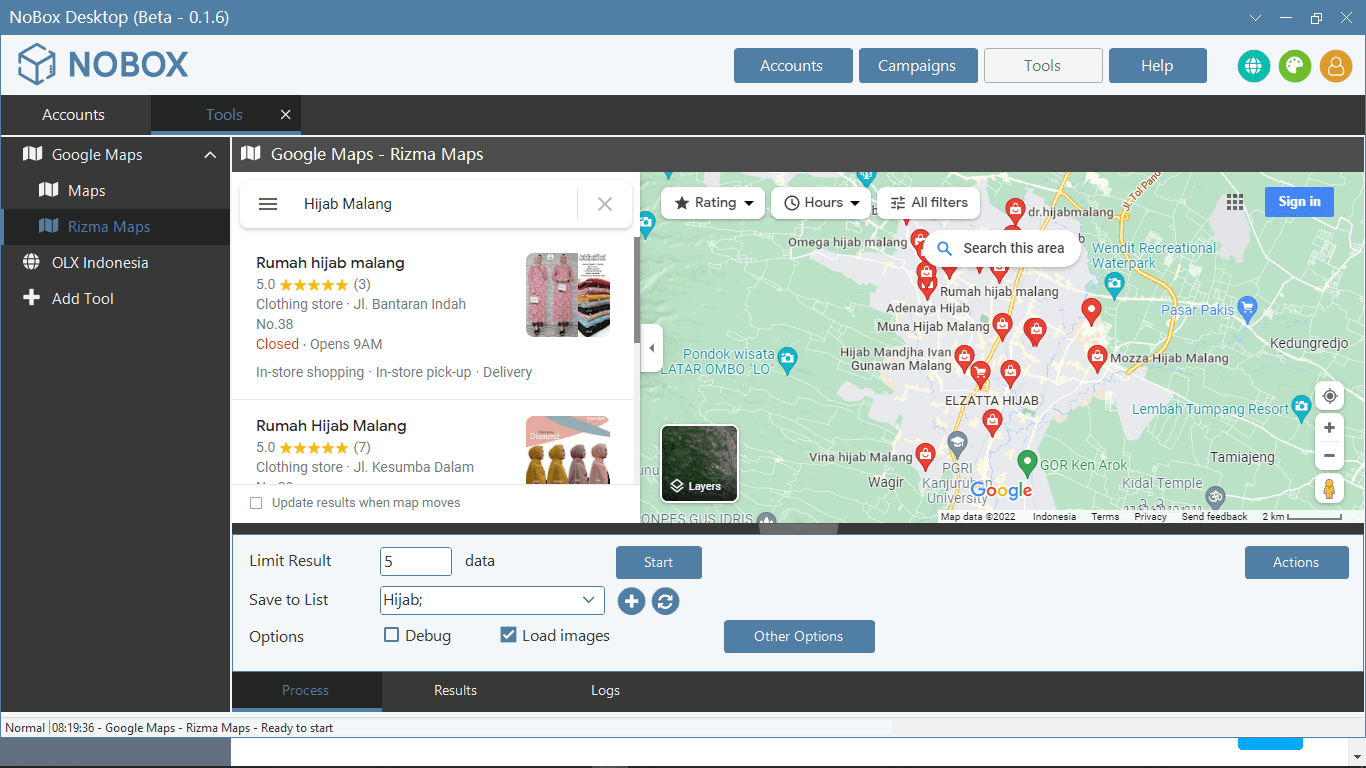Viewport: 1366px width, 768px height.
Task: Enable the Debug checkbox
Action: pyautogui.click(x=392, y=635)
